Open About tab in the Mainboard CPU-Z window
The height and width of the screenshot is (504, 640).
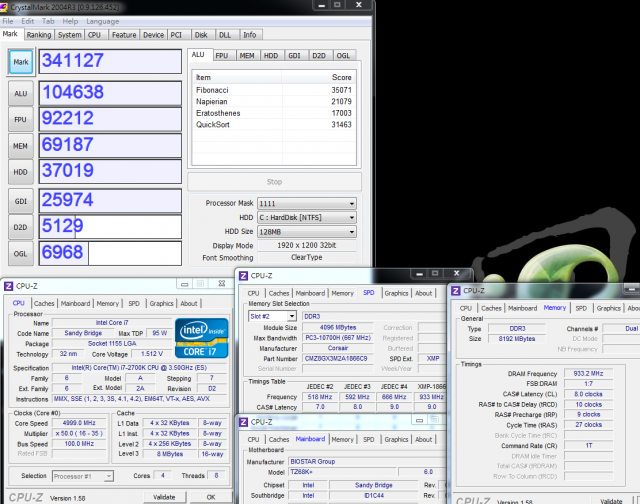pyautogui.click(x=423, y=440)
